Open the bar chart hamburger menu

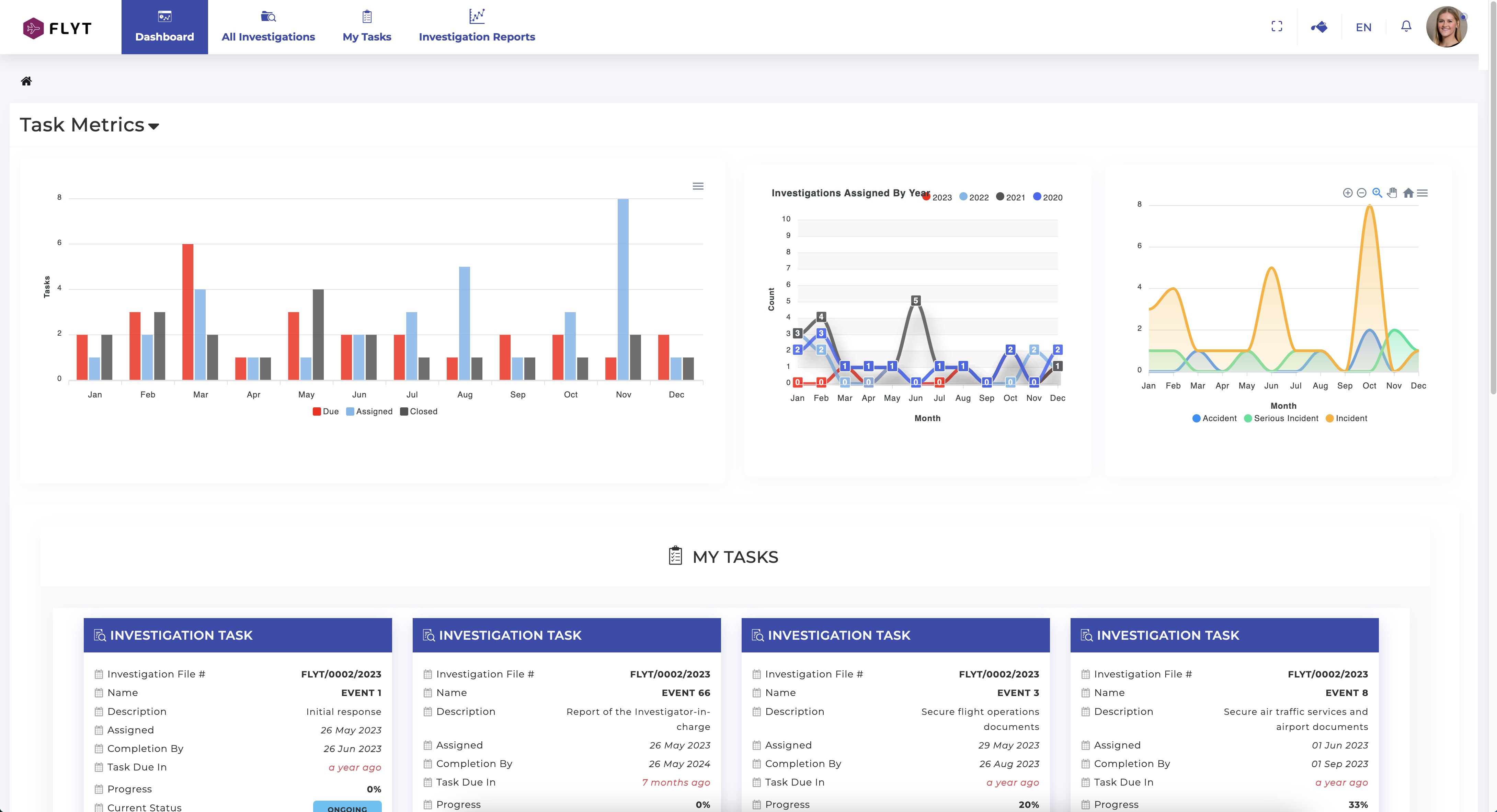pyautogui.click(x=698, y=186)
